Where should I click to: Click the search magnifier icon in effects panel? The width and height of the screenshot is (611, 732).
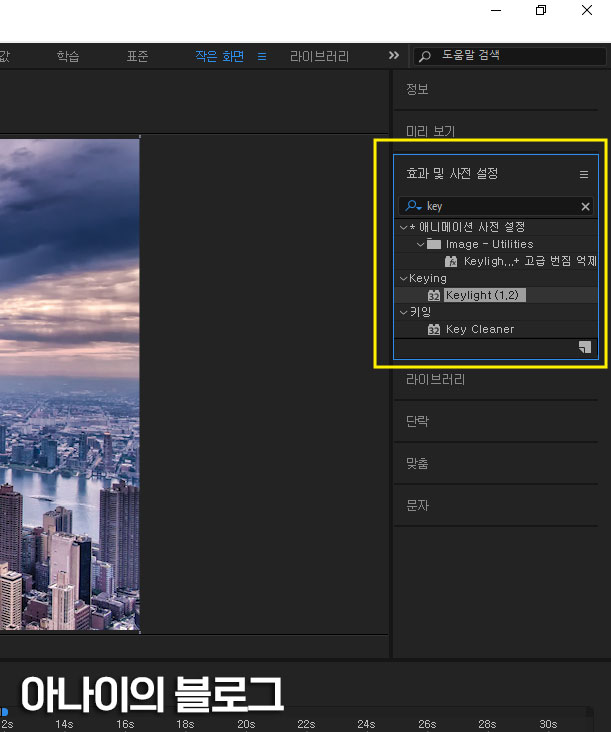pyautogui.click(x=413, y=207)
